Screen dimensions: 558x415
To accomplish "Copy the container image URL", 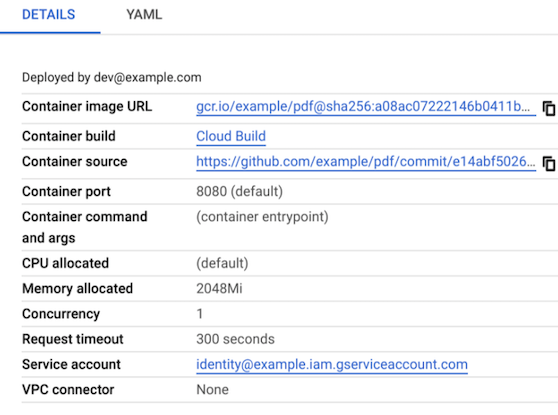I will [x=548, y=108].
